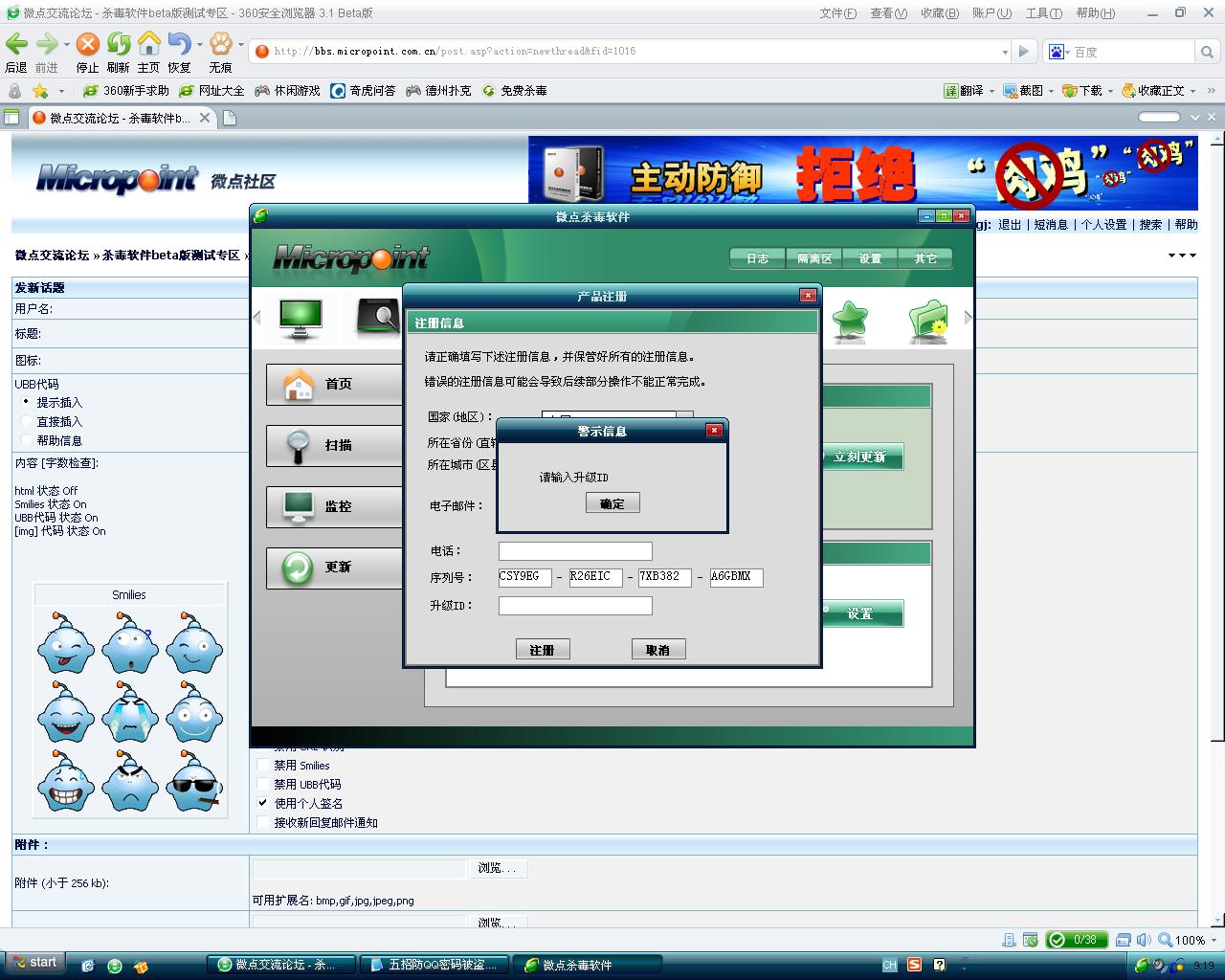Open the 360 security 0/38 status indicator

pyautogui.click(x=1077, y=940)
